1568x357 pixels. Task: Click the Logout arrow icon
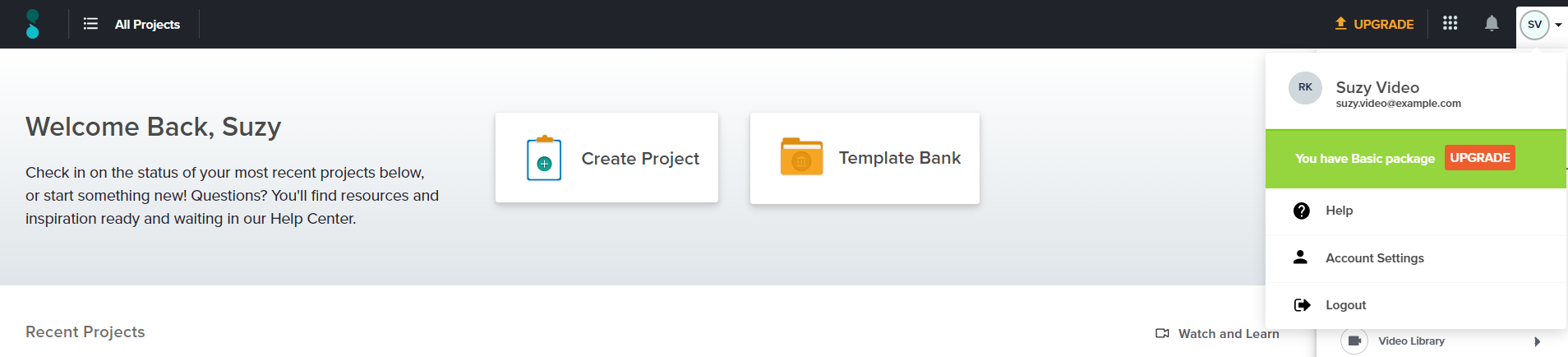tap(1302, 305)
